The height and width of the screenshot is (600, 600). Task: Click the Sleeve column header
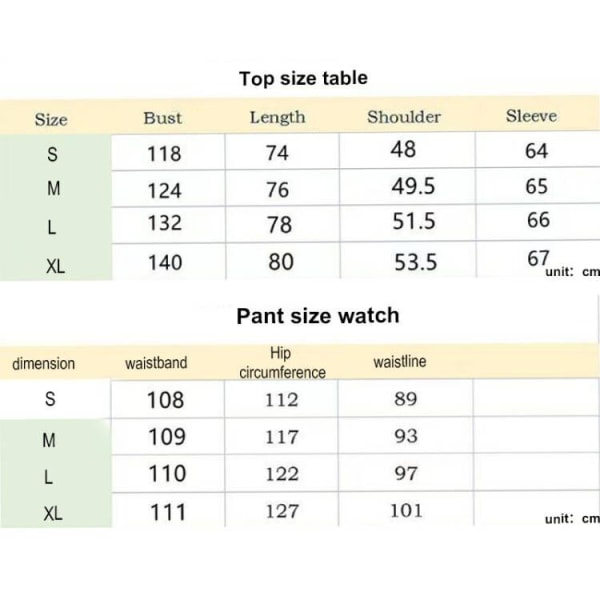click(x=532, y=116)
